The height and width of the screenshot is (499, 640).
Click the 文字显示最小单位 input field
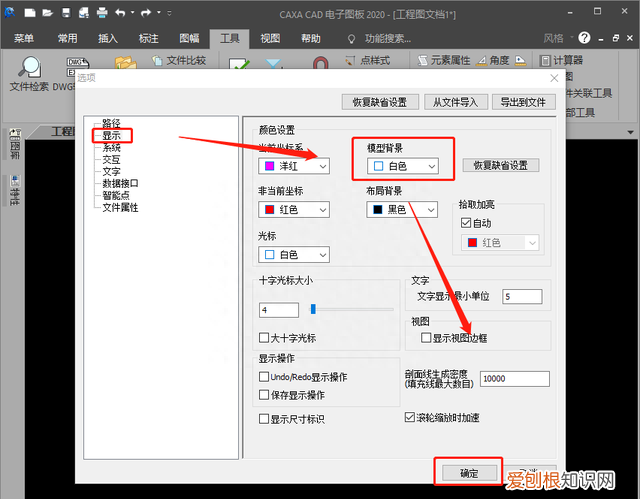[522, 297]
